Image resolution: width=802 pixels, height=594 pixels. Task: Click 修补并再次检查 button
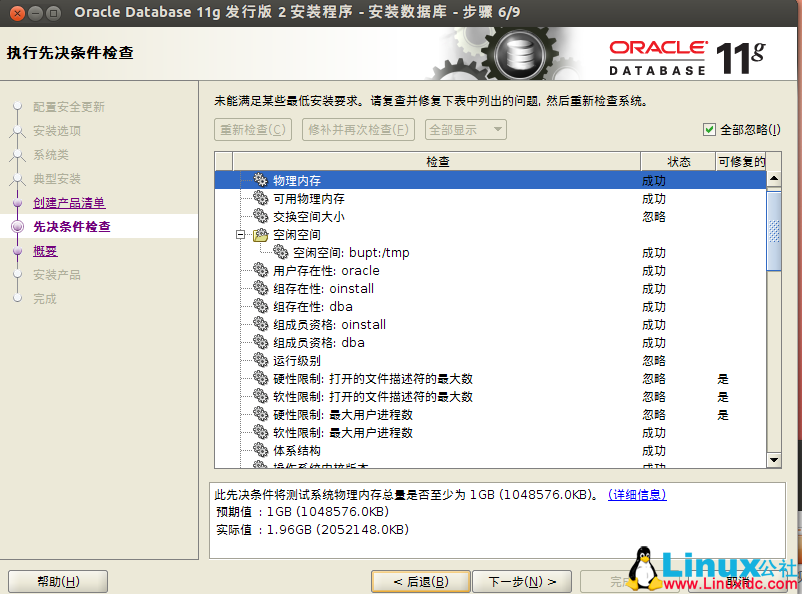click(358, 129)
